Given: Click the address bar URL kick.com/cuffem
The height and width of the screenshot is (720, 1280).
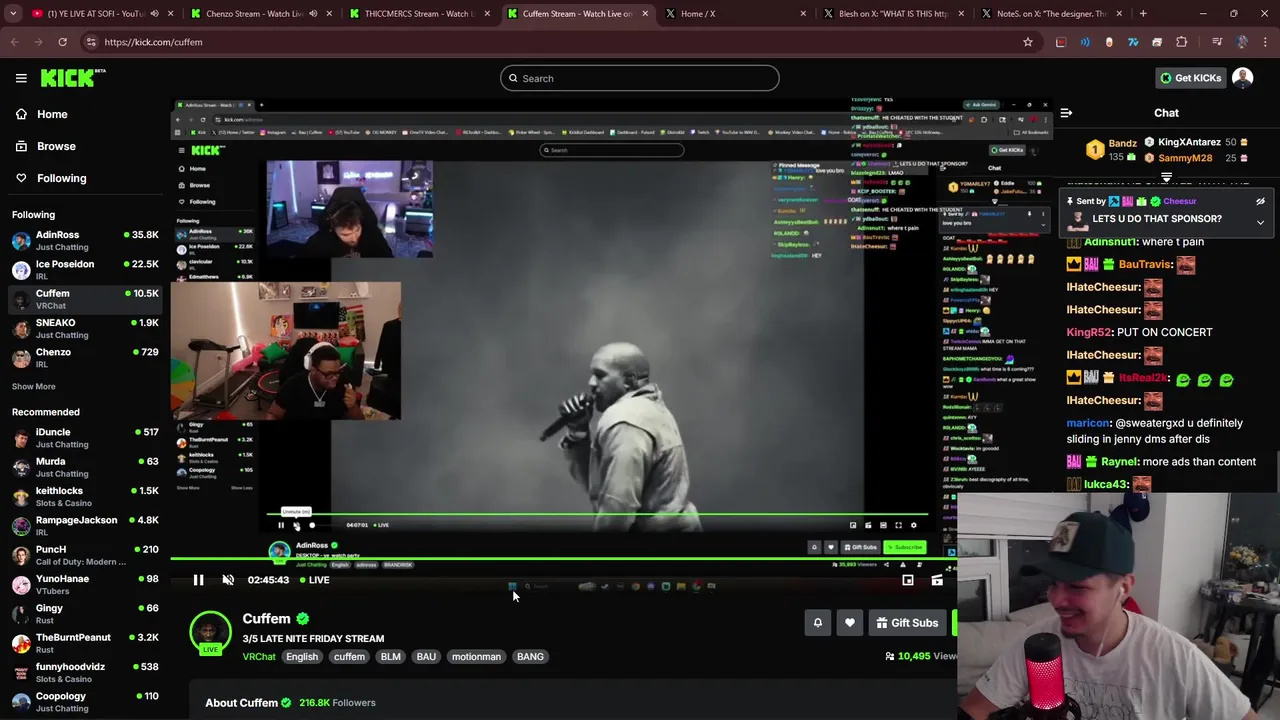Looking at the screenshot, I should coord(153,42).
